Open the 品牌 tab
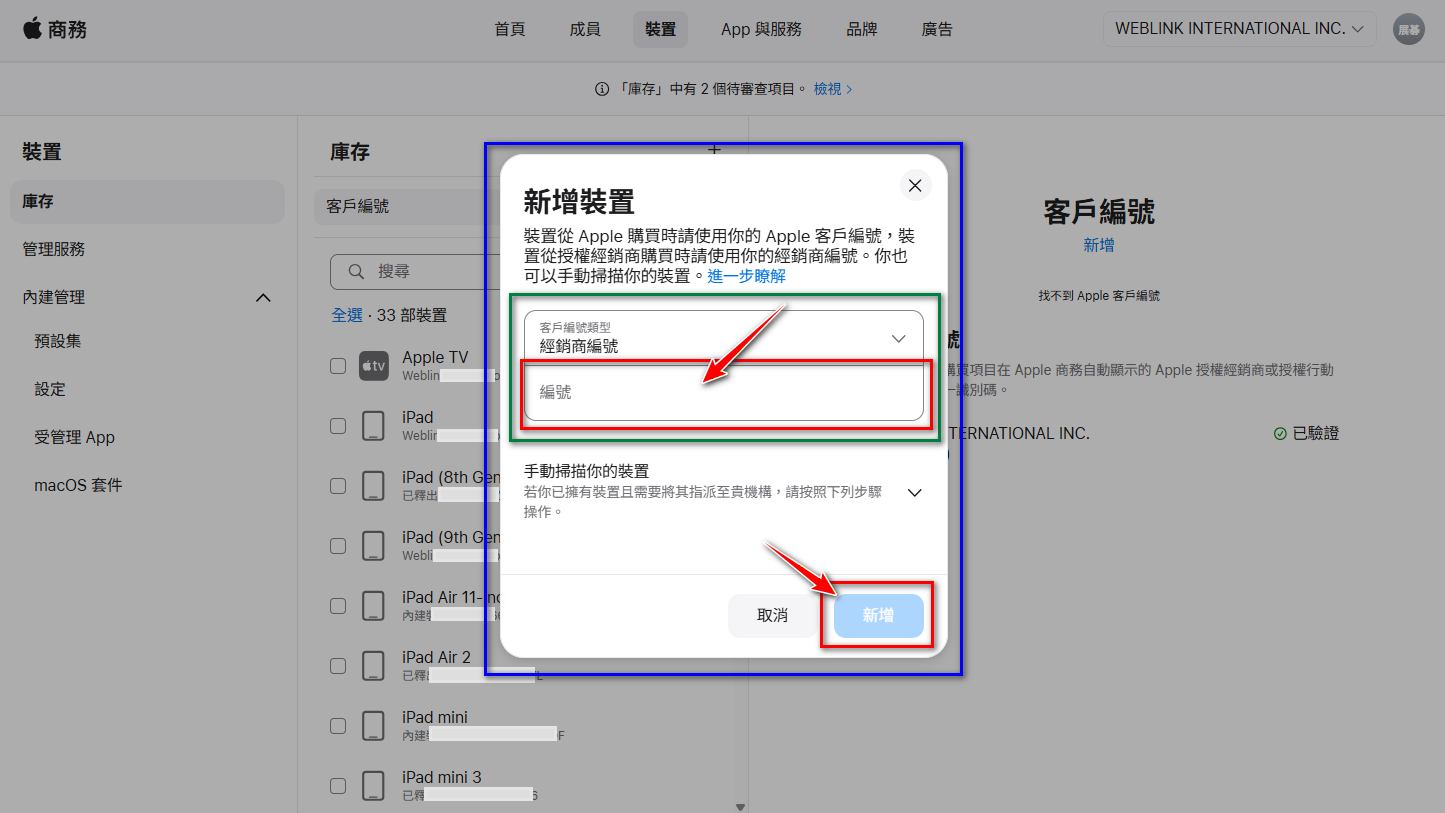 click(862, 29)
